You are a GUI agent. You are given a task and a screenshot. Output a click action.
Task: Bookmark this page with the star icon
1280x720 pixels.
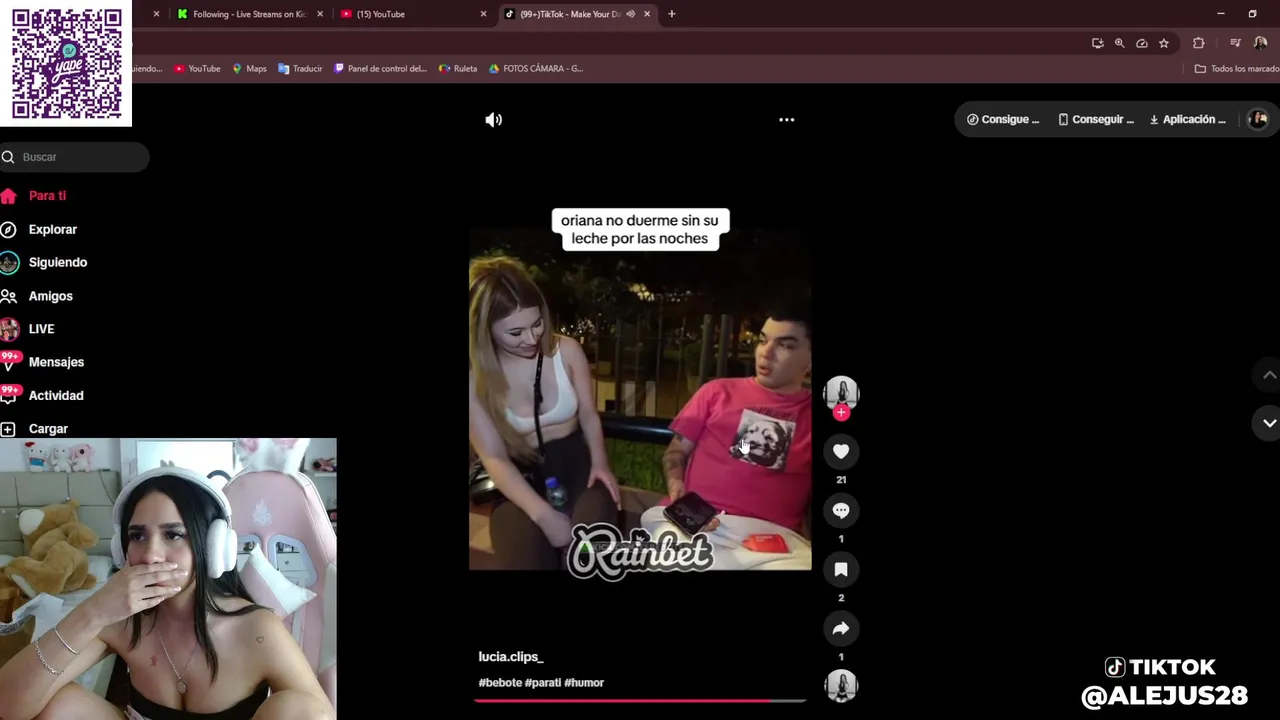1164,43
